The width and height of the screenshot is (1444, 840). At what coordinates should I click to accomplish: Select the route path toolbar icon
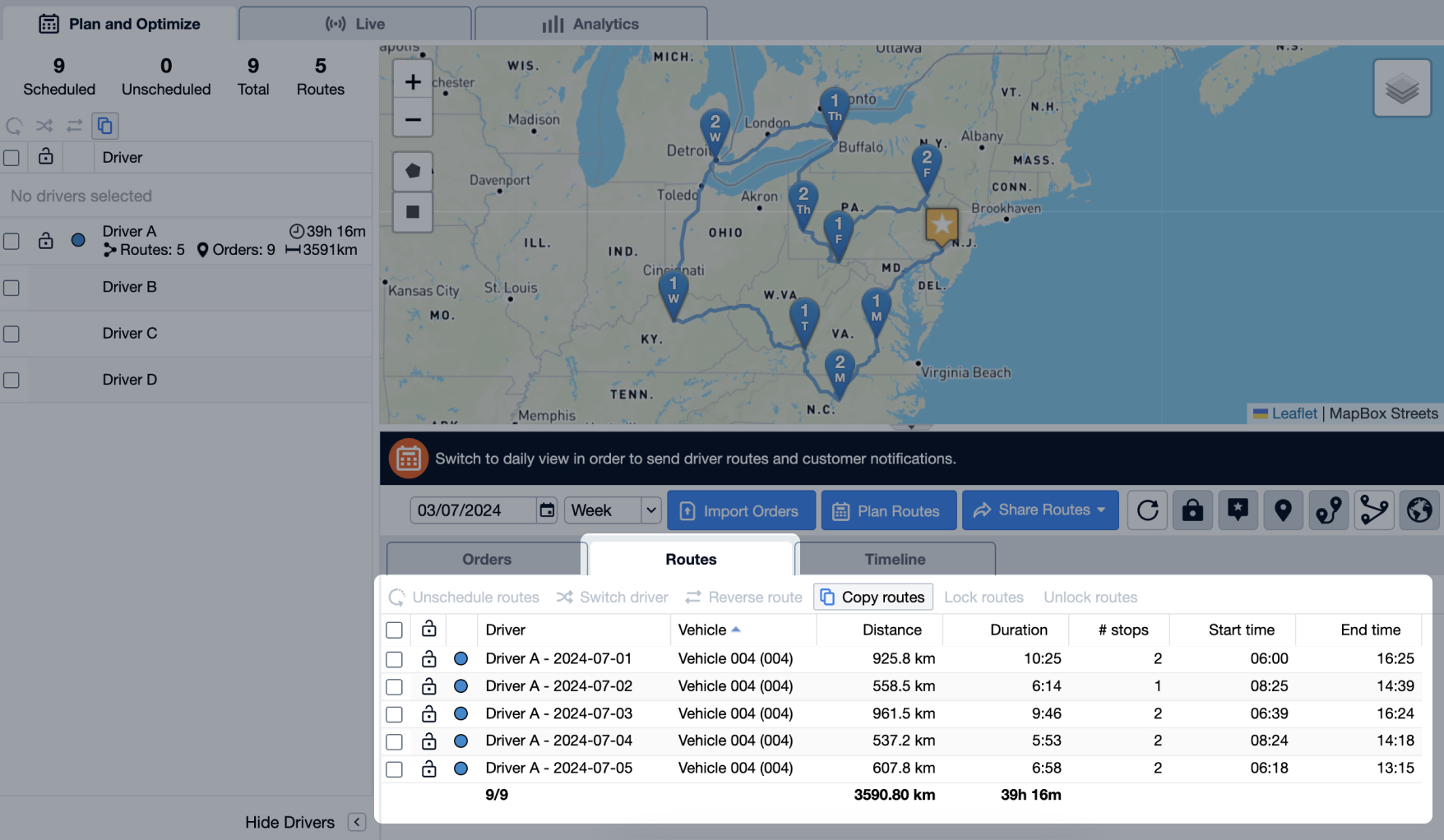pos(1329,510)
